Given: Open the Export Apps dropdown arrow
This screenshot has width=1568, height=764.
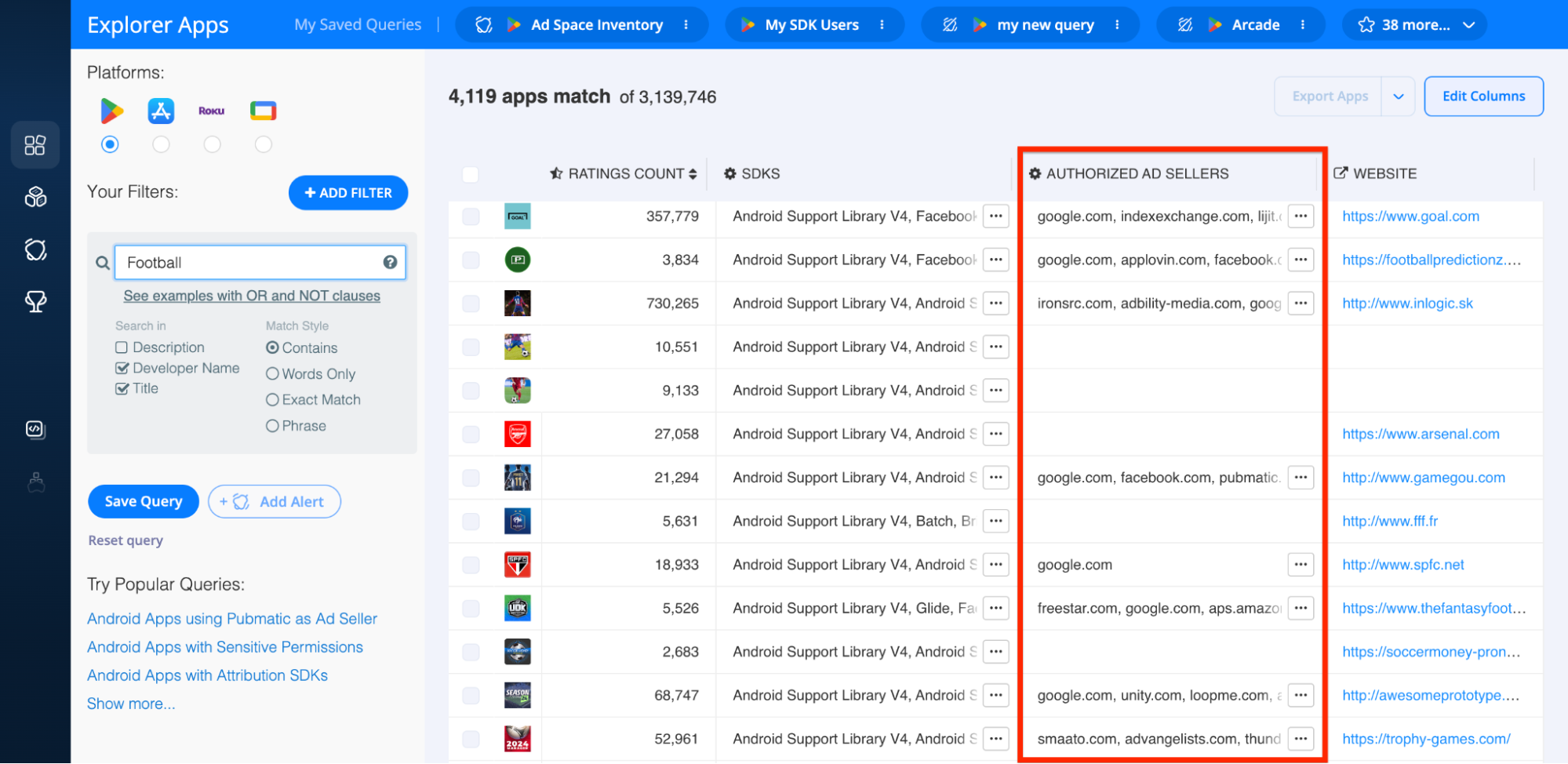Looking at the screenshot, I should click(1399, 96).
